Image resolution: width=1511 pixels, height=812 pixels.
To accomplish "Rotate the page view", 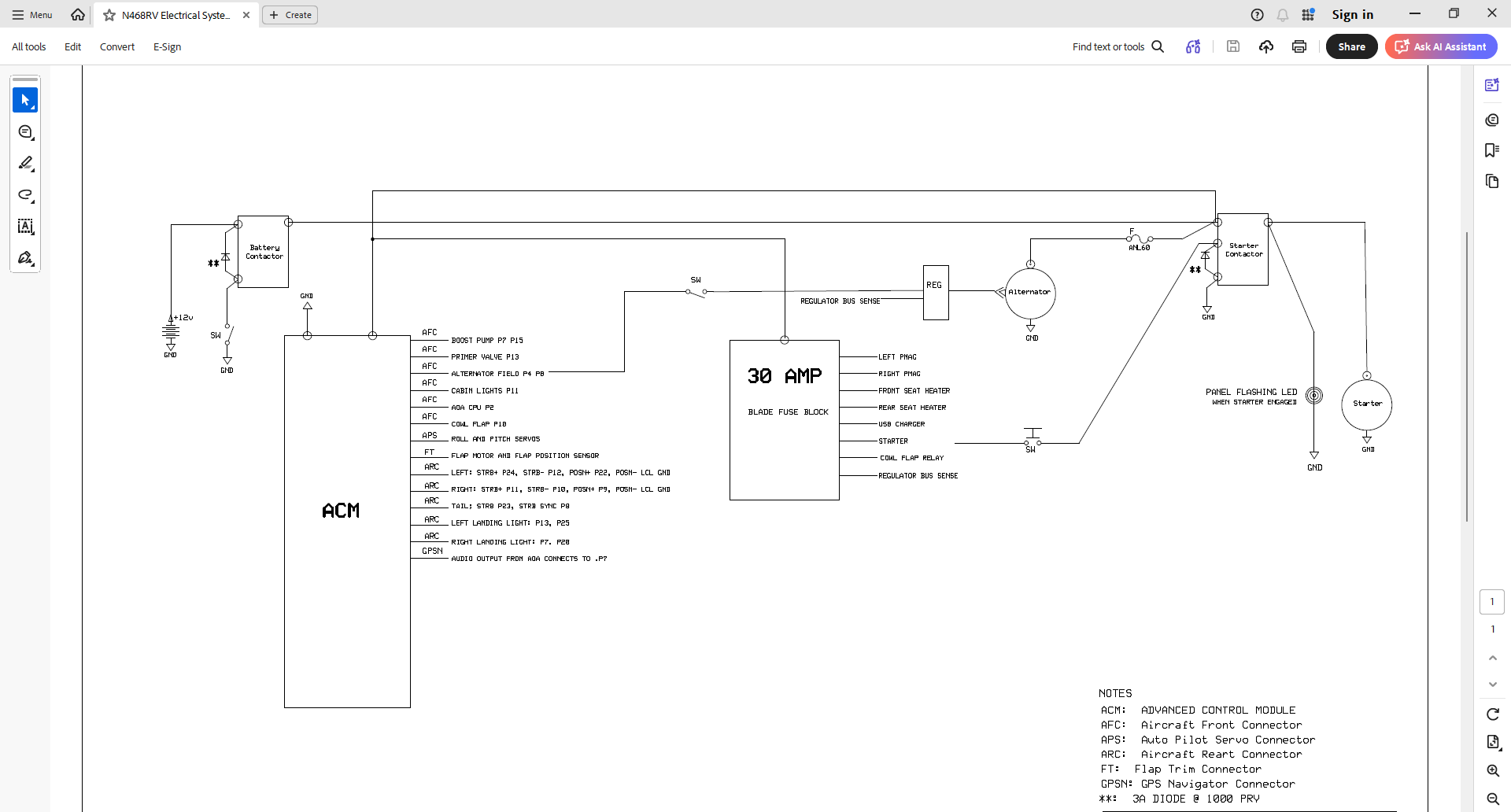I will click(1492, 714).
